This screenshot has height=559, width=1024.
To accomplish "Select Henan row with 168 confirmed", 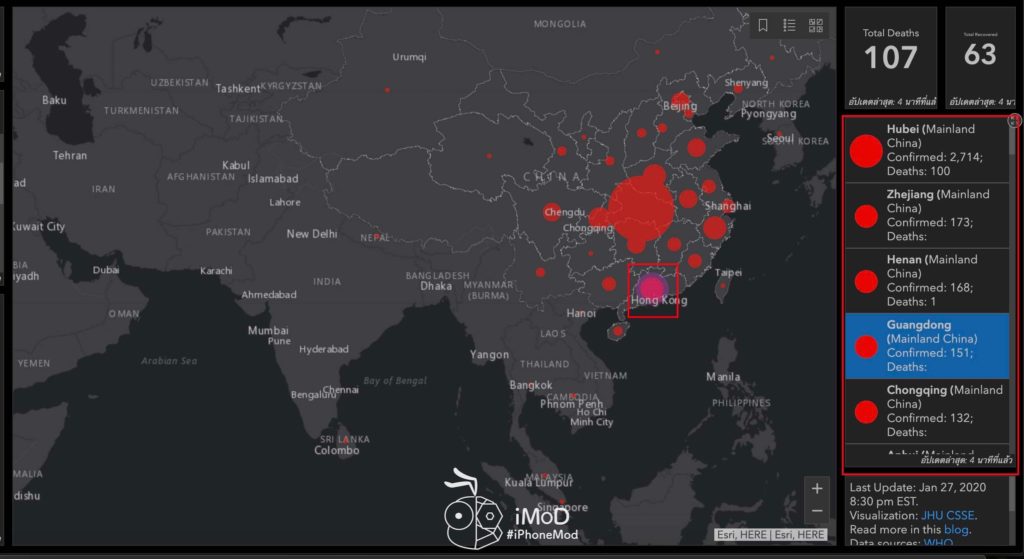I will click(927, 281).
